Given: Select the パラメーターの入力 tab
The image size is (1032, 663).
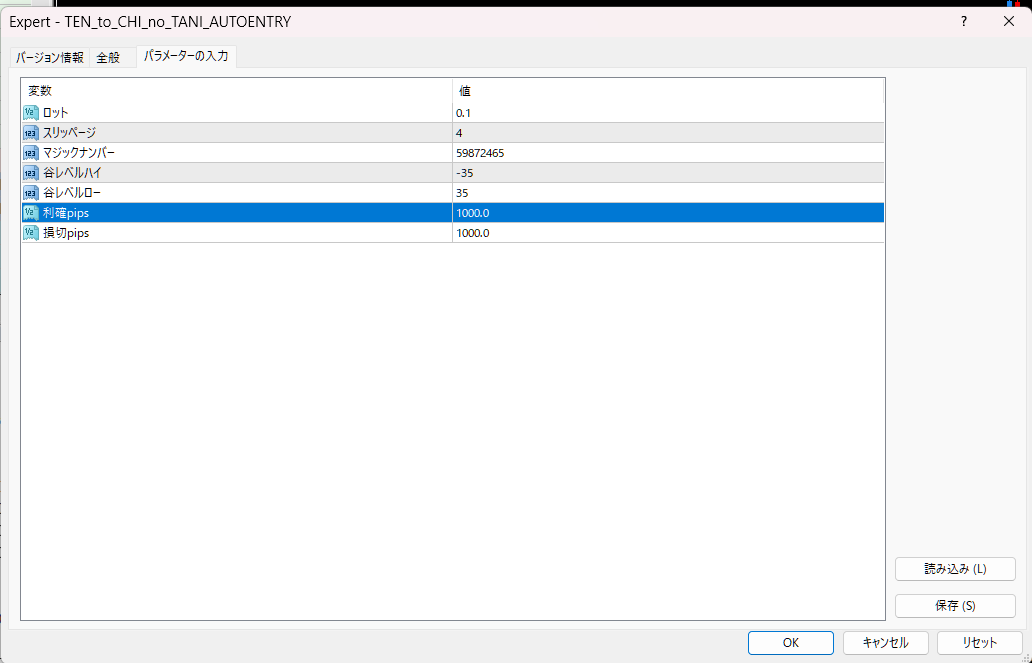Looking at the screenshot, I should coord(186,57).
